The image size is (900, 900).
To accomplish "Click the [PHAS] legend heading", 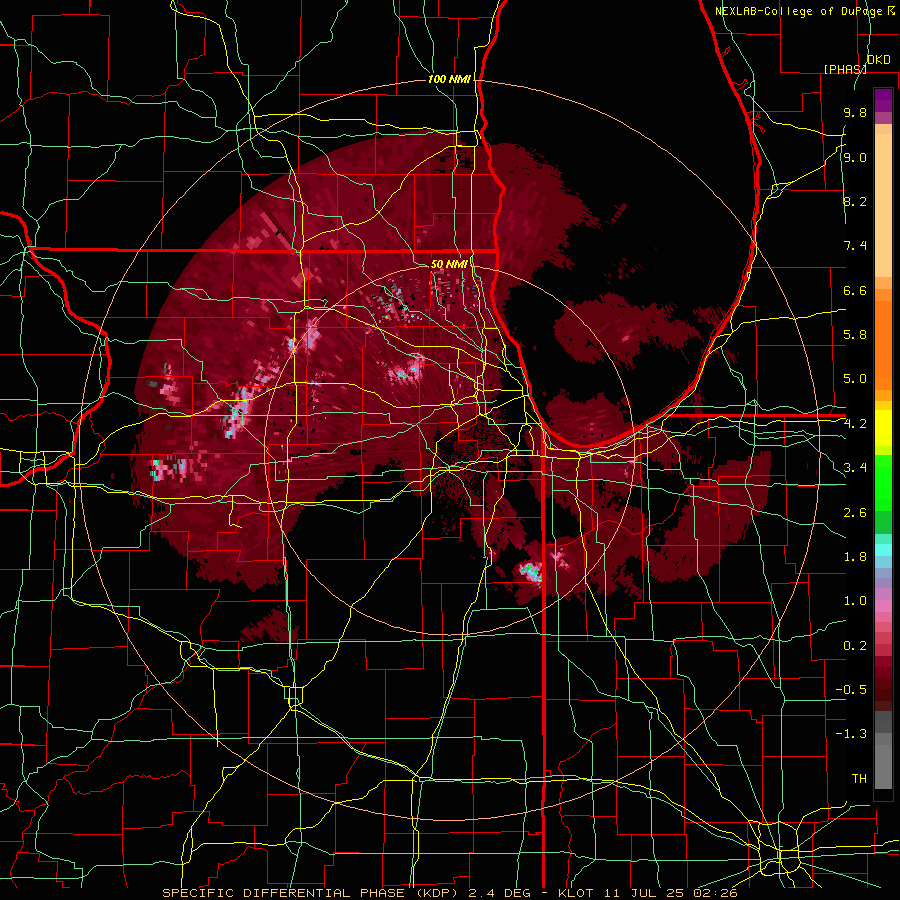I will (845, 69).
